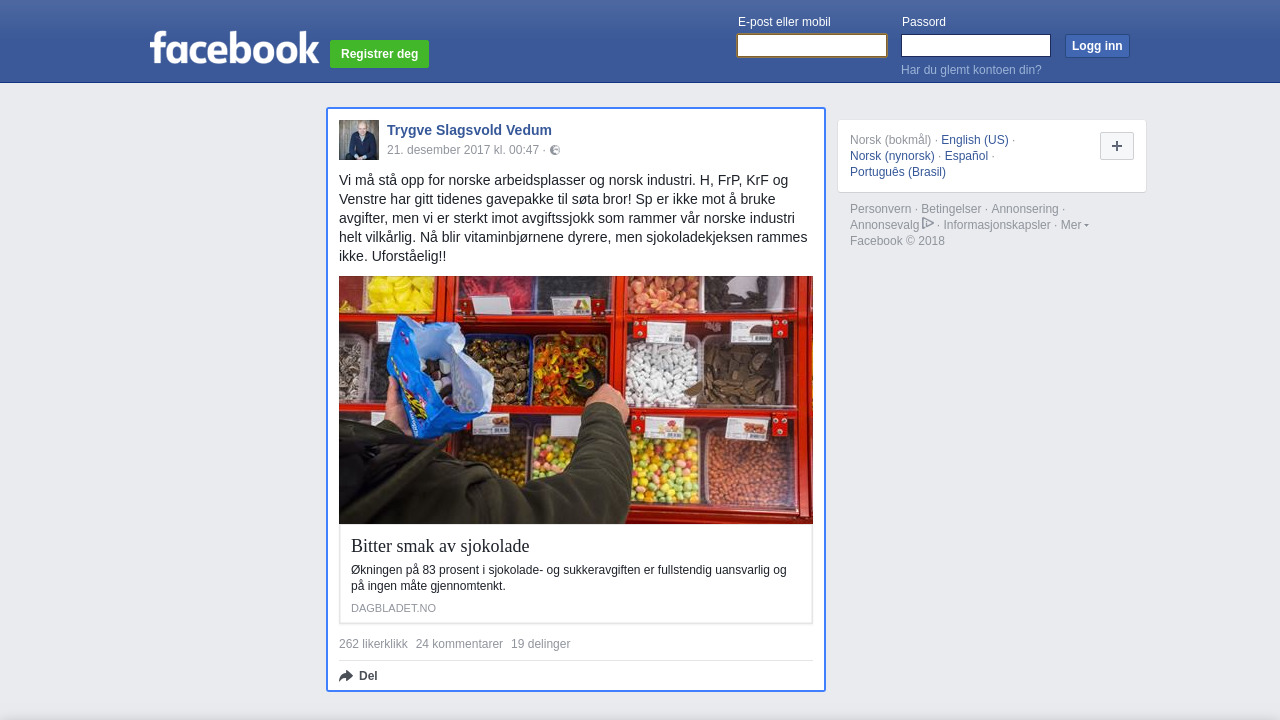
Task: Click the AdChoices triangle icon
Action: pyautogui.click(x=928, y=224)
